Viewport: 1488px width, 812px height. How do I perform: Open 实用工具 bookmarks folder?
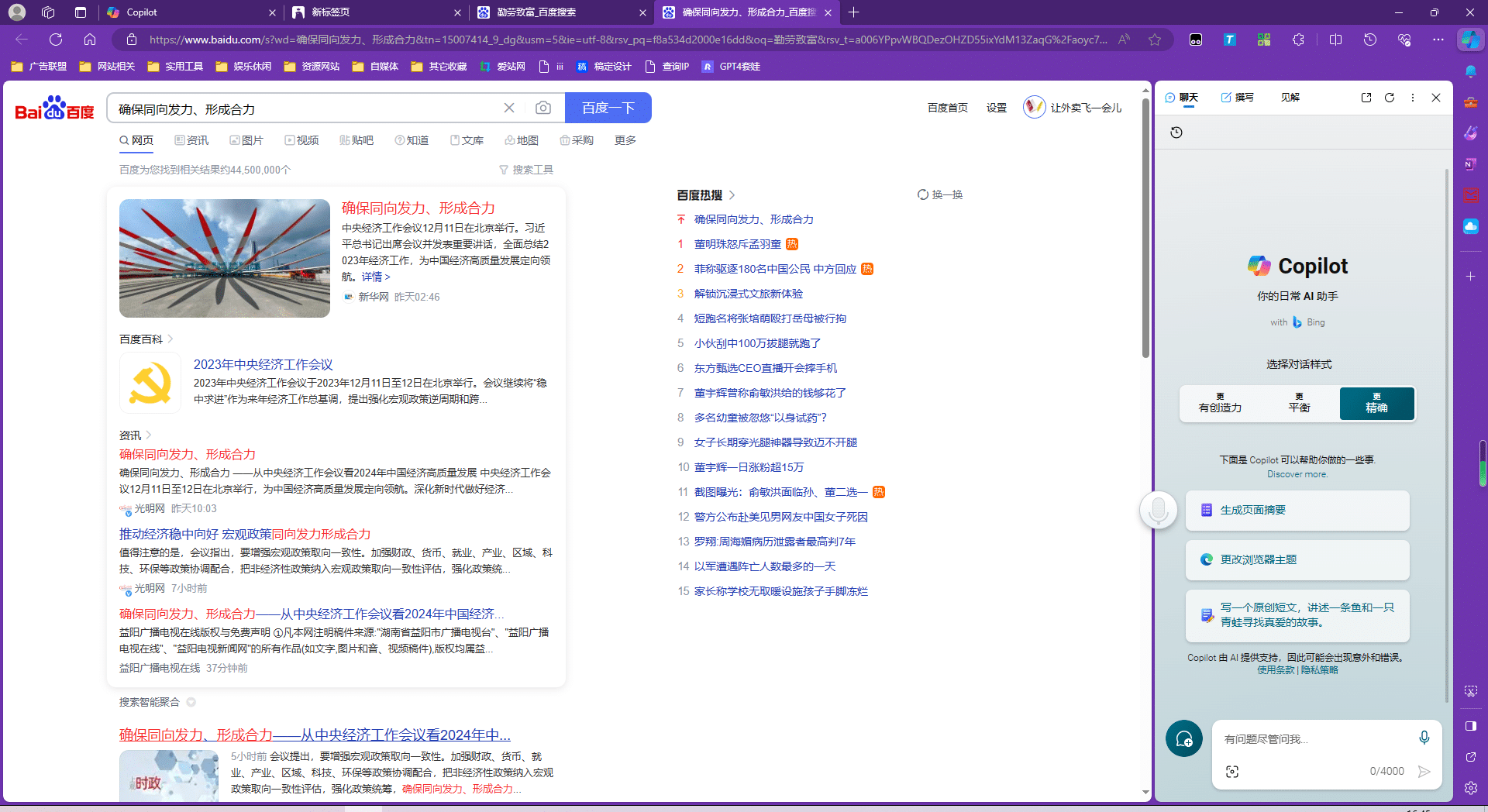[176, 67]
